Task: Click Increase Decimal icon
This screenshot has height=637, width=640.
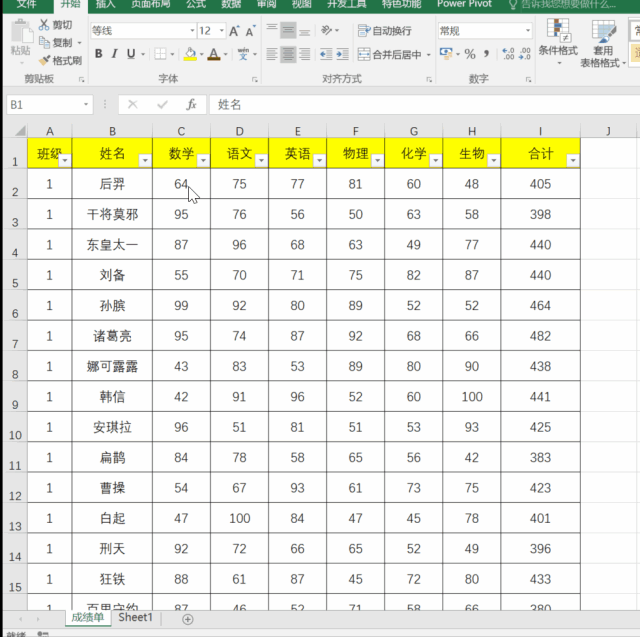Action: coord(508,54)
